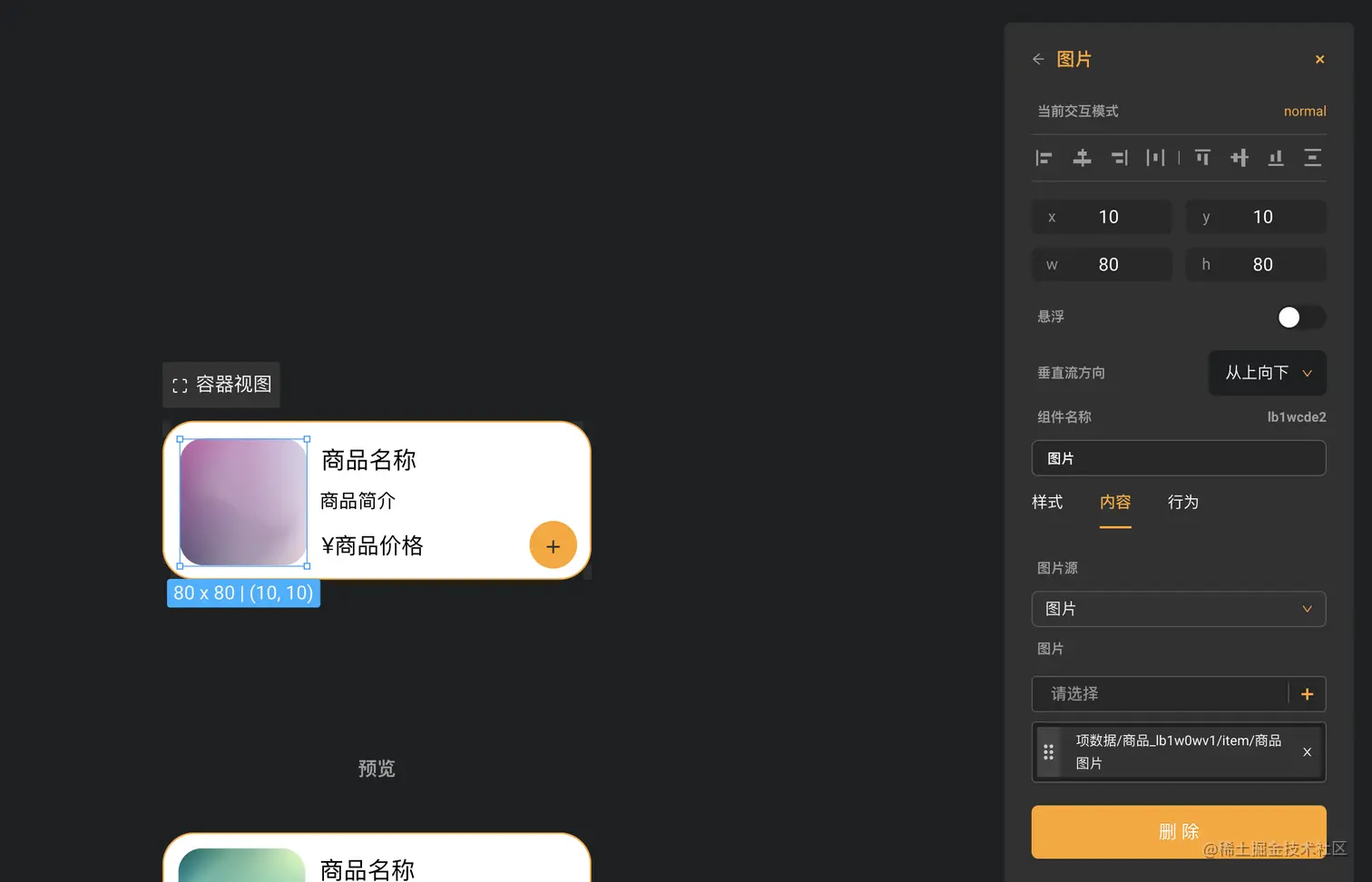
Task: Switch to the 行为 tab
Action: coord(1183,502)
